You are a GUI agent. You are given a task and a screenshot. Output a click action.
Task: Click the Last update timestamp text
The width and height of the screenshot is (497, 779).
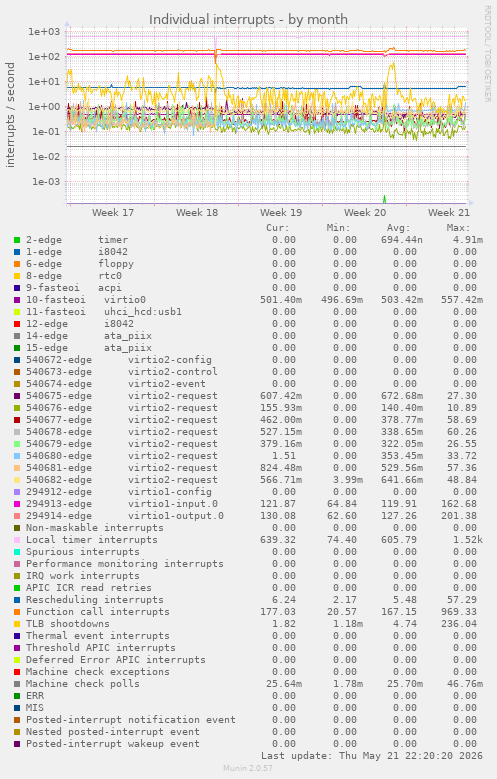pos(372,756)
